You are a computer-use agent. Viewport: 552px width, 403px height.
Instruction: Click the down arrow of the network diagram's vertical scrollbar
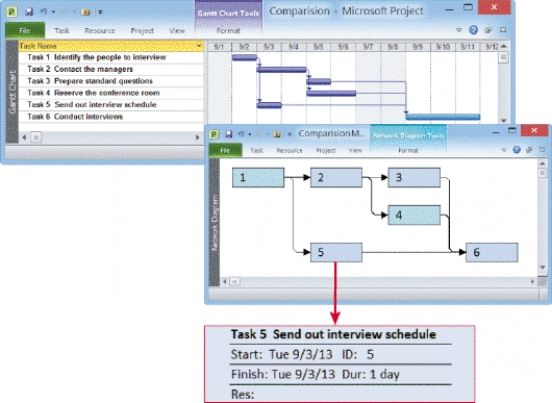(x=542, y=267)
